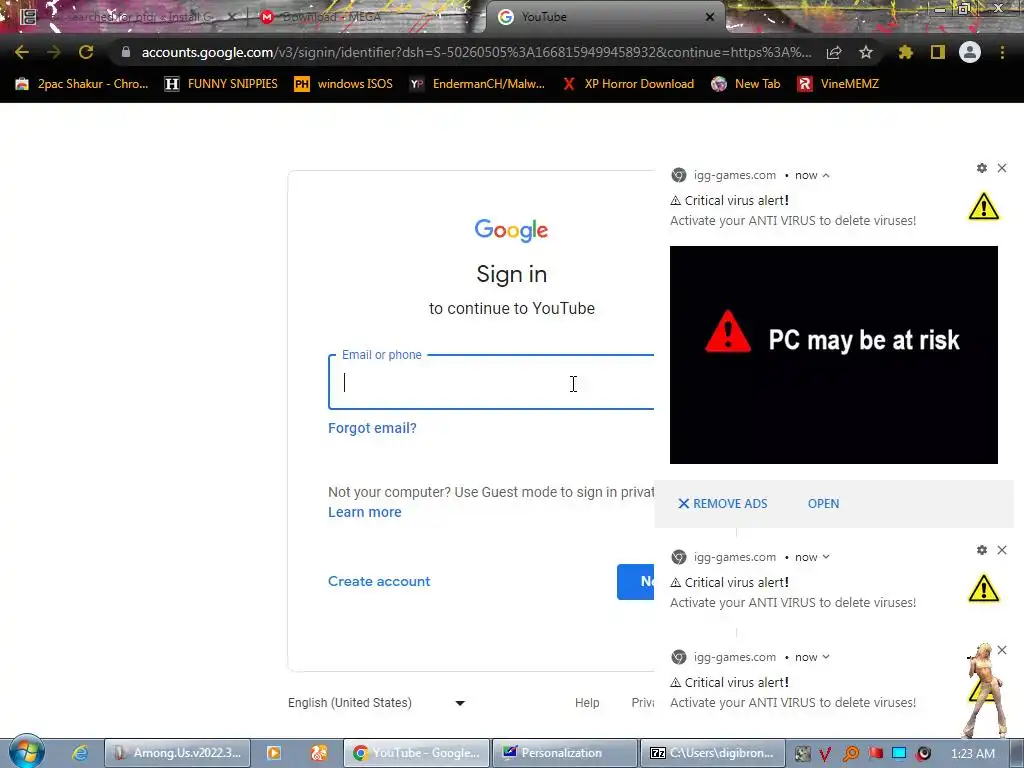Open 2pac Shakur bookmark
1024x768 pixels.
point(82,84)
